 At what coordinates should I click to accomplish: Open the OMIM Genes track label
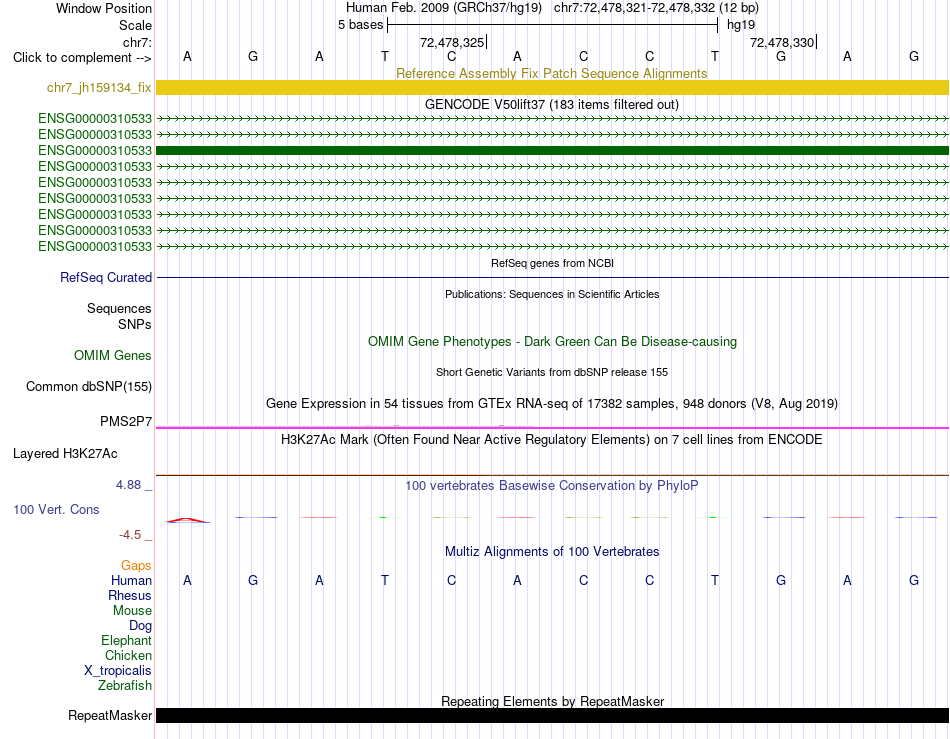tap(112, 356)
